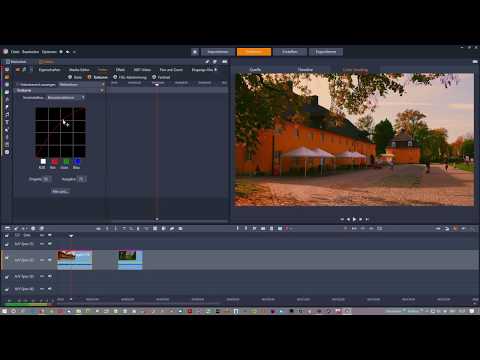Viewport: 480px width, 360px height.
Task: Jump to the next clip in the preview player
Action: point(367,219)
